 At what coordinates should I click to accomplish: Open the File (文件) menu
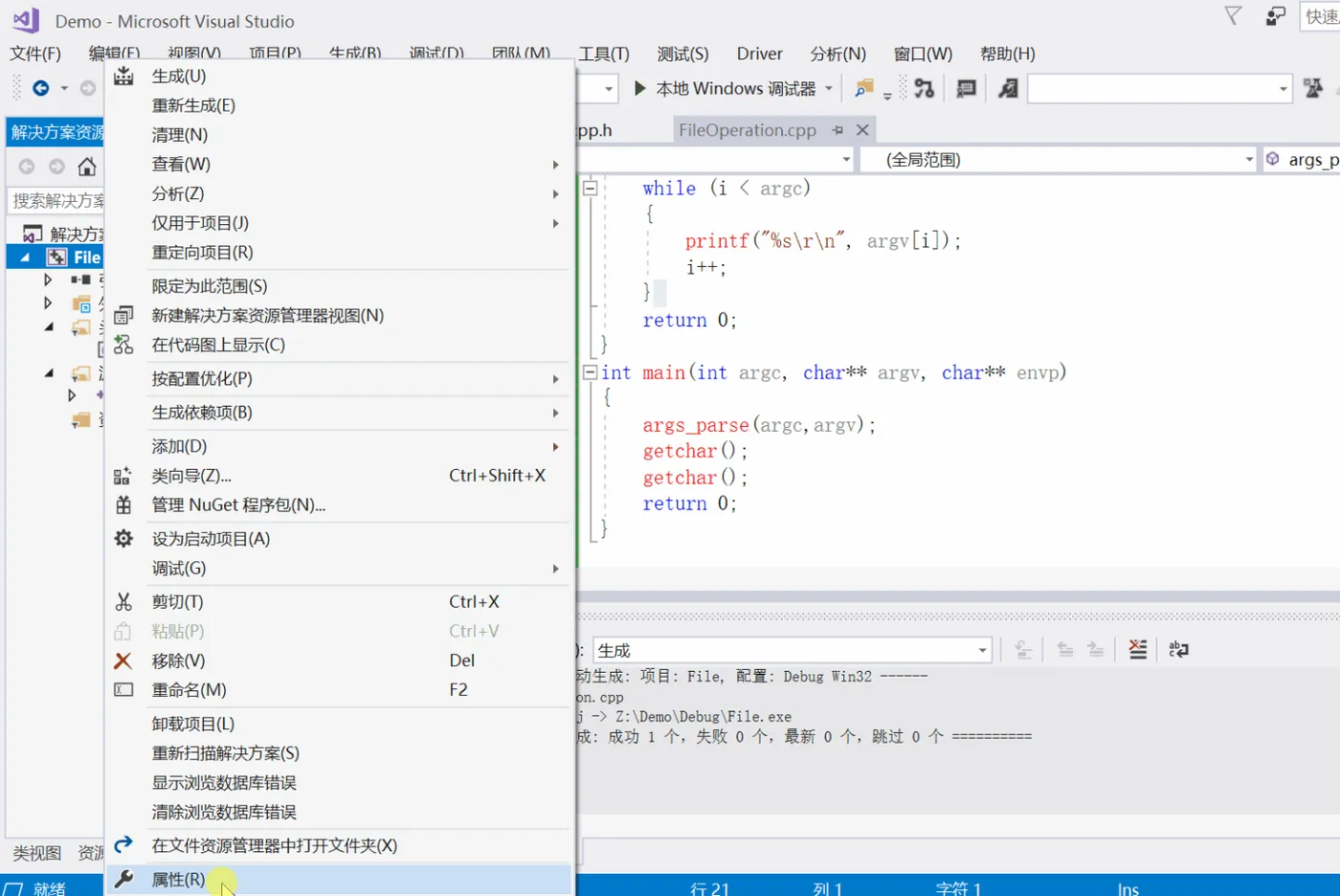(x=35, y=54)
